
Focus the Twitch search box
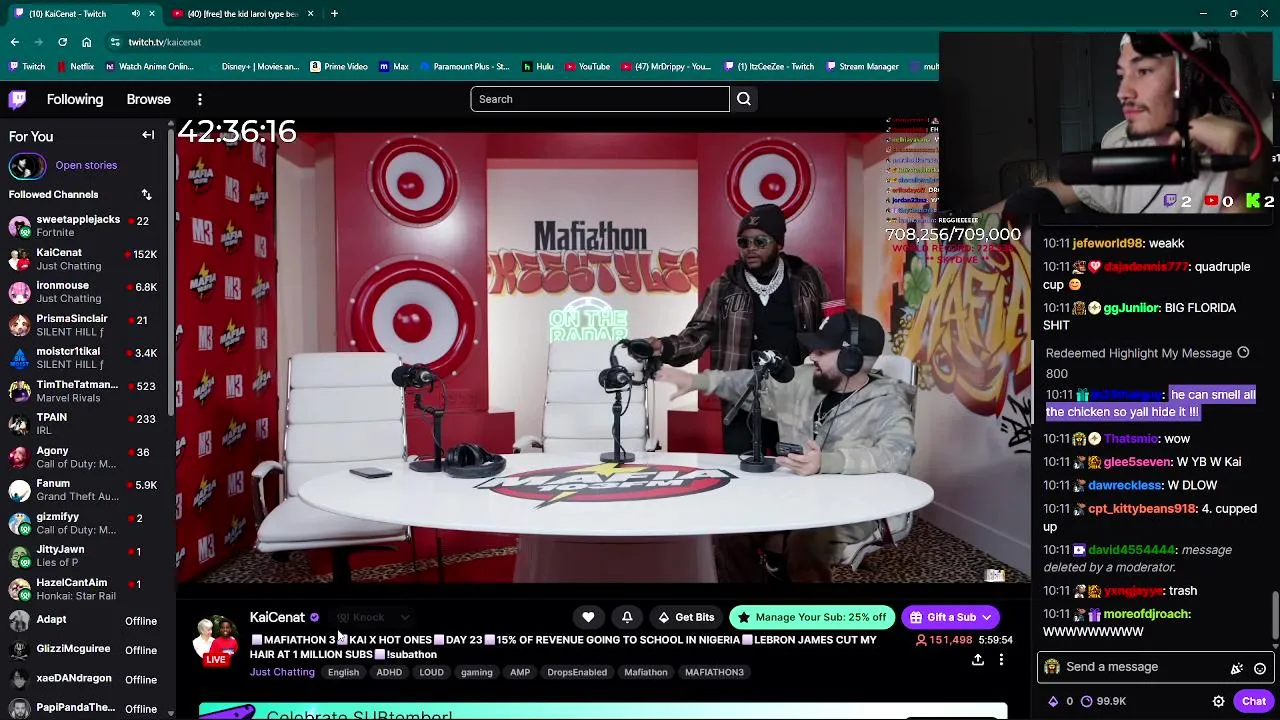(x=600, y=99)
